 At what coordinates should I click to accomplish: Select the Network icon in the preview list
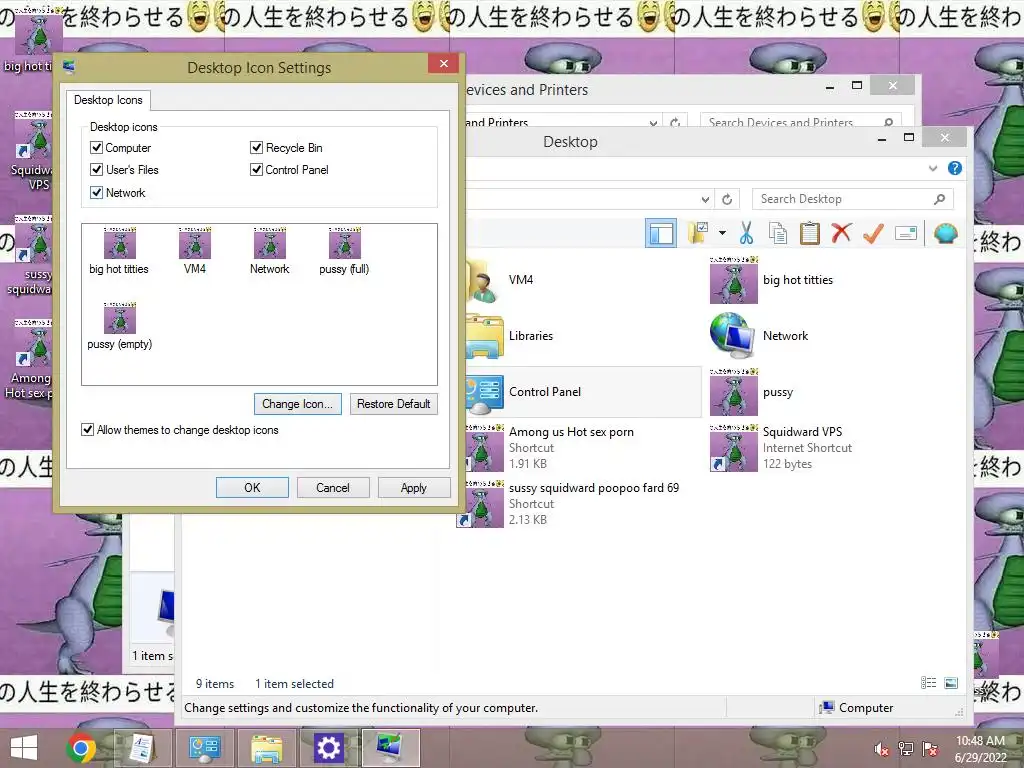click(x=270, y=251)
